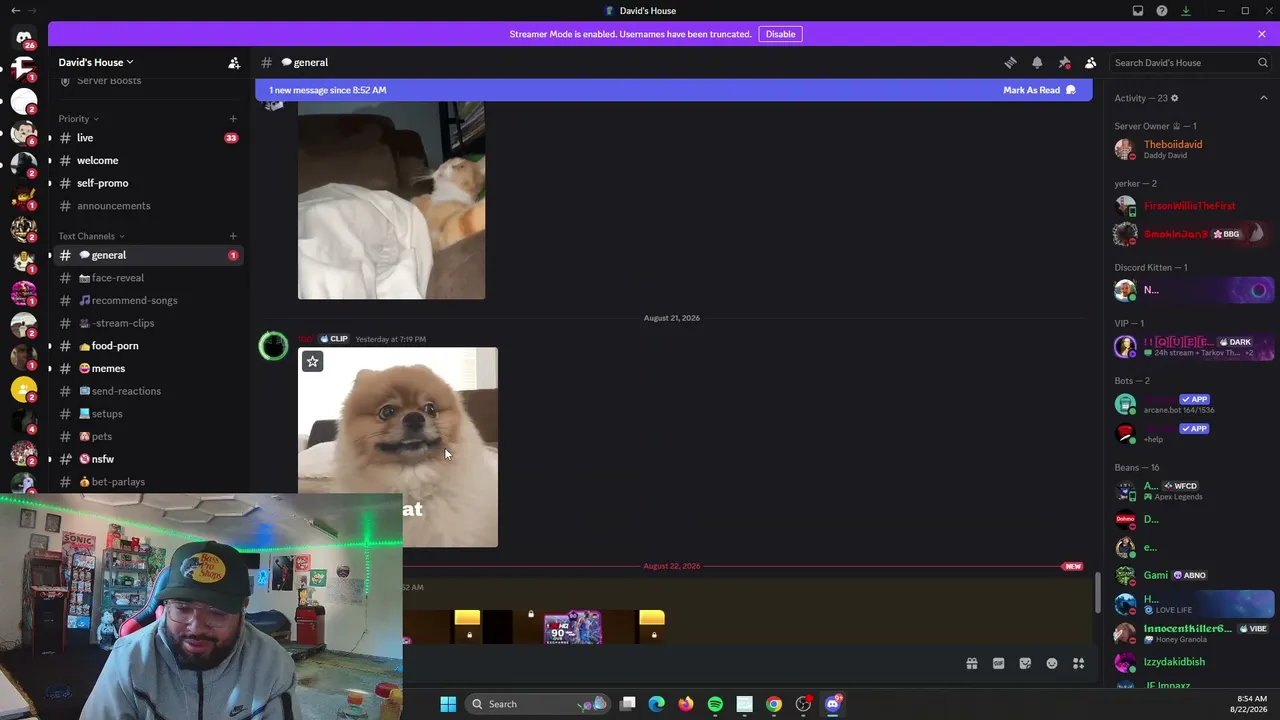Open Task View on the taskbar

tap(628, 704)
